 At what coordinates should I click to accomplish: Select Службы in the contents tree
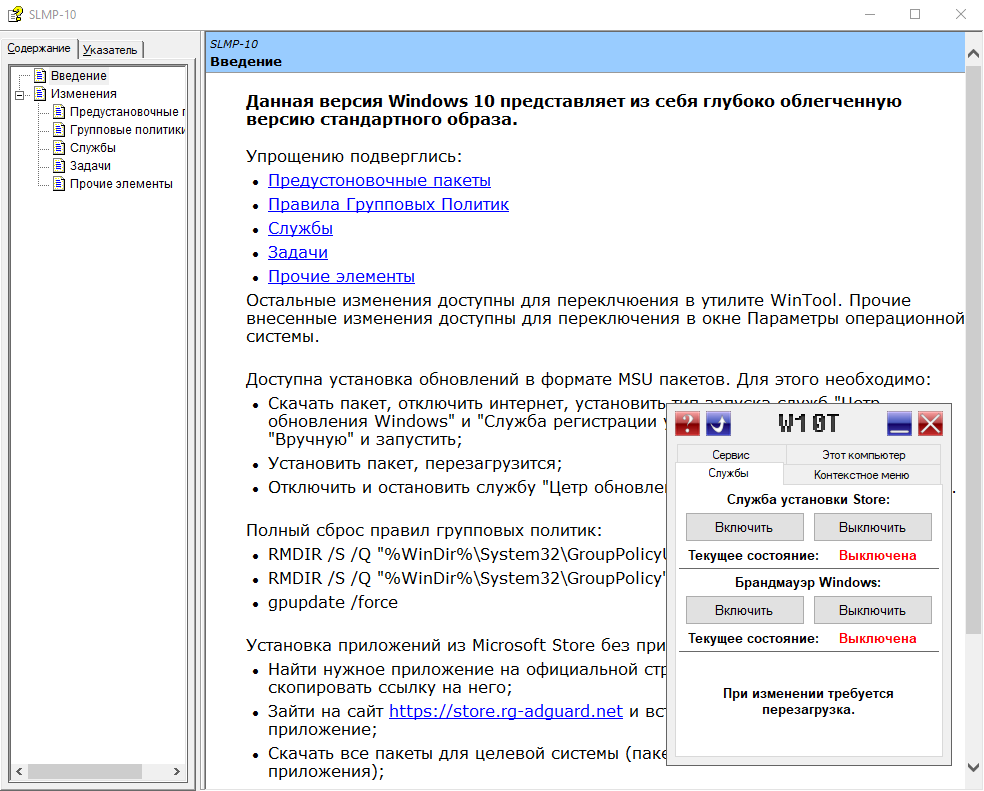coord(93,148)
